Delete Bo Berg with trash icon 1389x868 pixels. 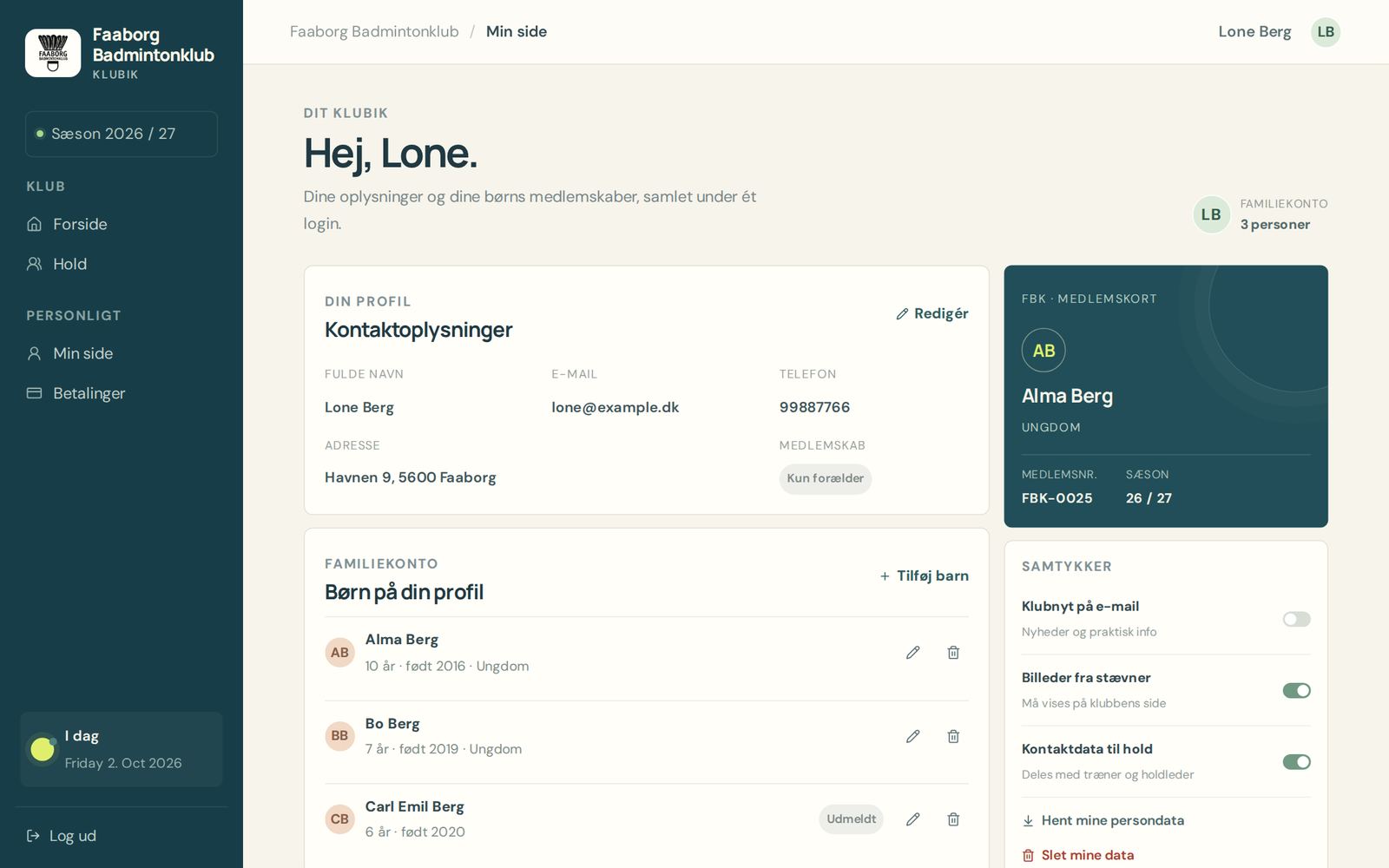click(x=953, y=736)
